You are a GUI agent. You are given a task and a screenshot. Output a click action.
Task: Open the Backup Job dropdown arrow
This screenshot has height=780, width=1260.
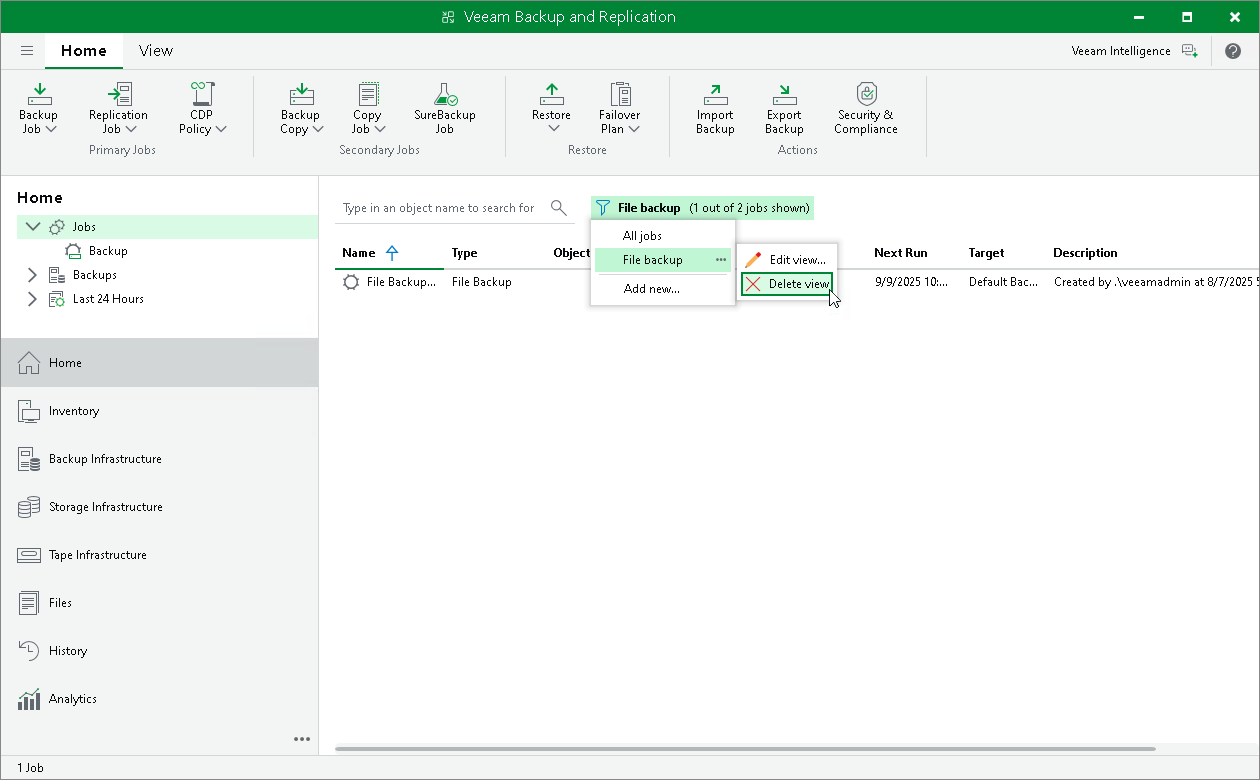(51, 129)
